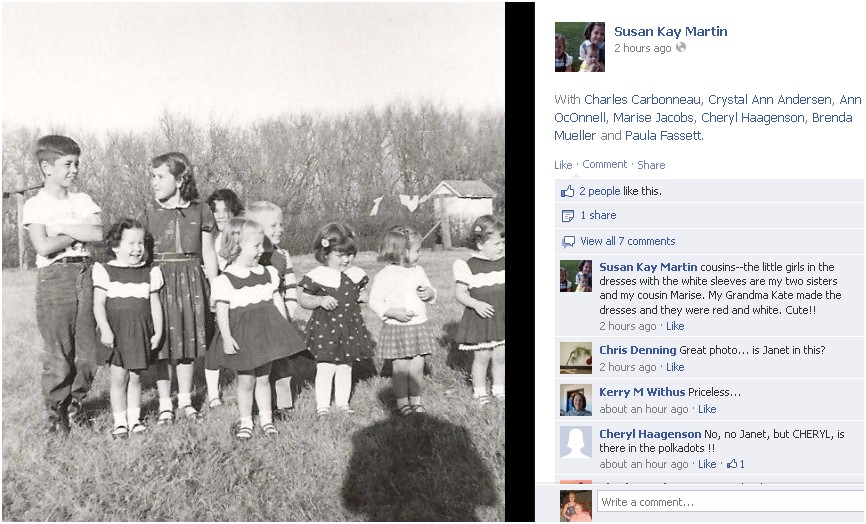Expand View all 7 comments

pos(627,241)
